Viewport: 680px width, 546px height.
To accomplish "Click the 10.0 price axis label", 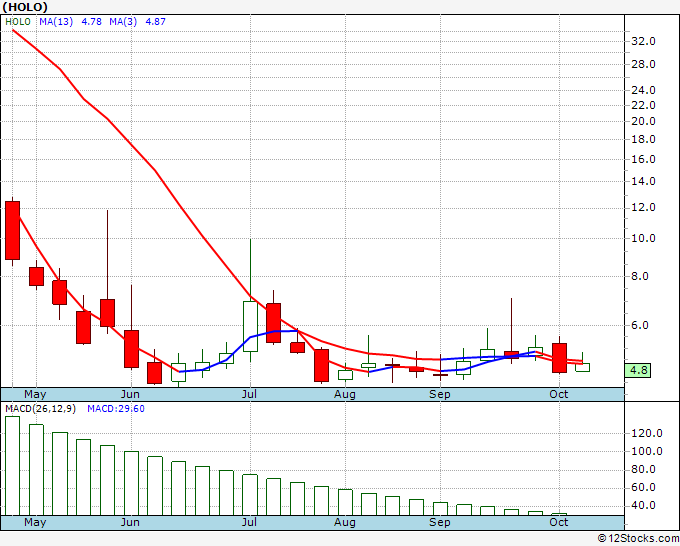I will 643,238.
